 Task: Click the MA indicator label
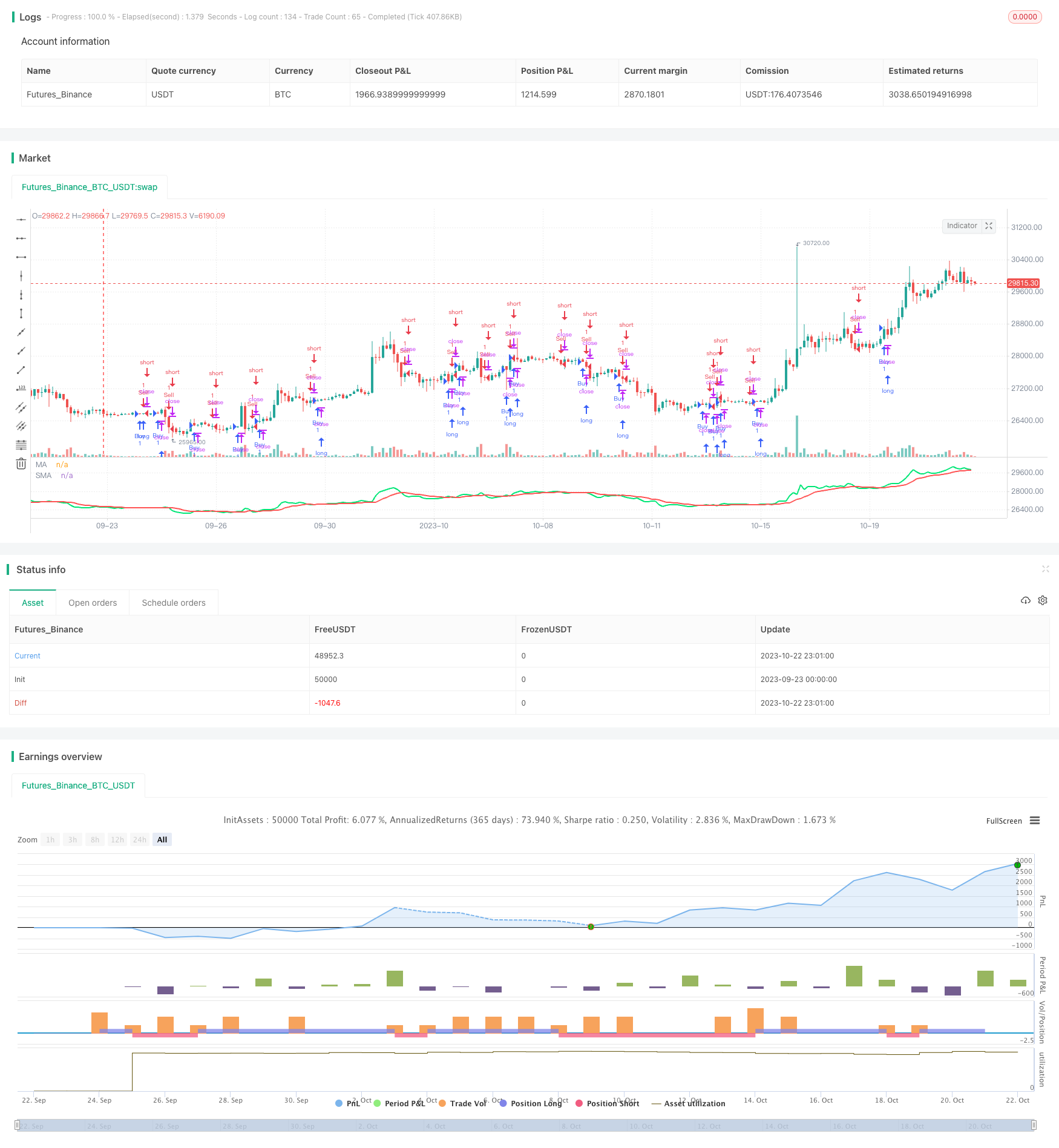[41, 465]
